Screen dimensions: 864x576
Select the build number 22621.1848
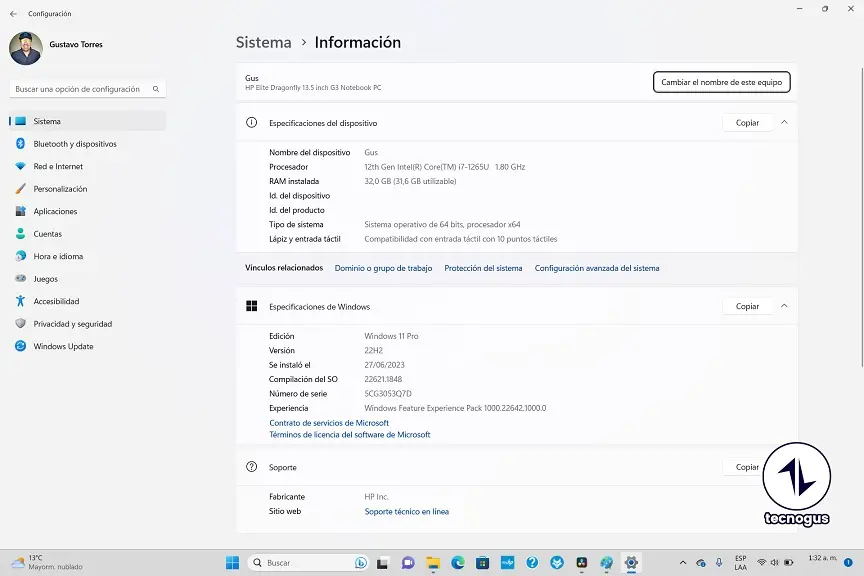[x=383, y=379]
